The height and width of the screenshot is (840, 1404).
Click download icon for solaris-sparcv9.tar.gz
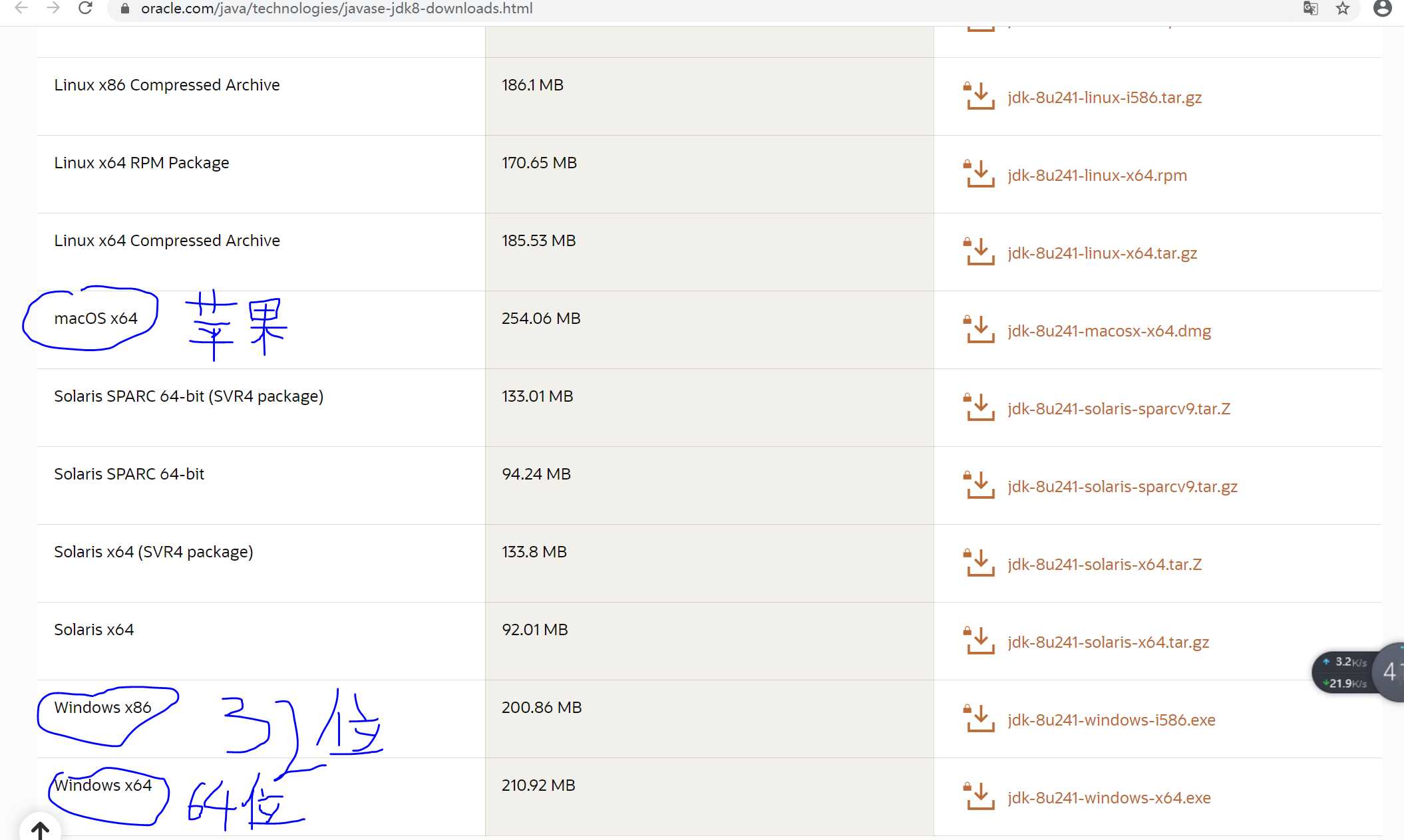pos(979,486)
